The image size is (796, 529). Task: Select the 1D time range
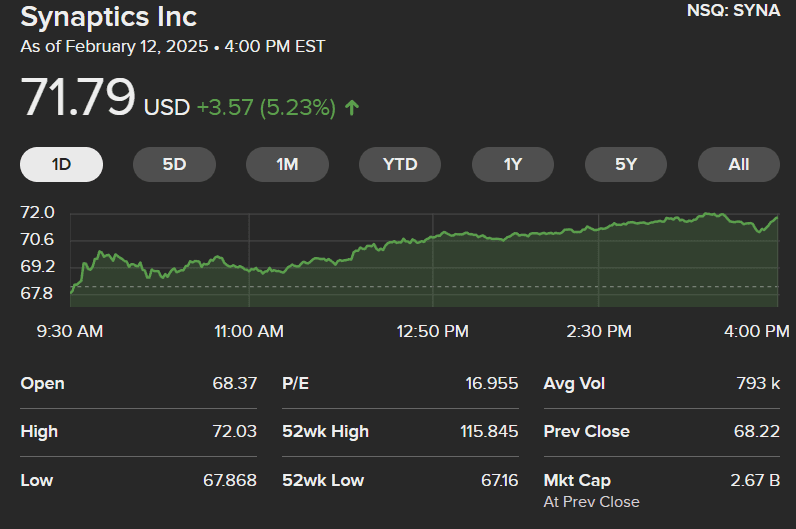click(61, 164)
